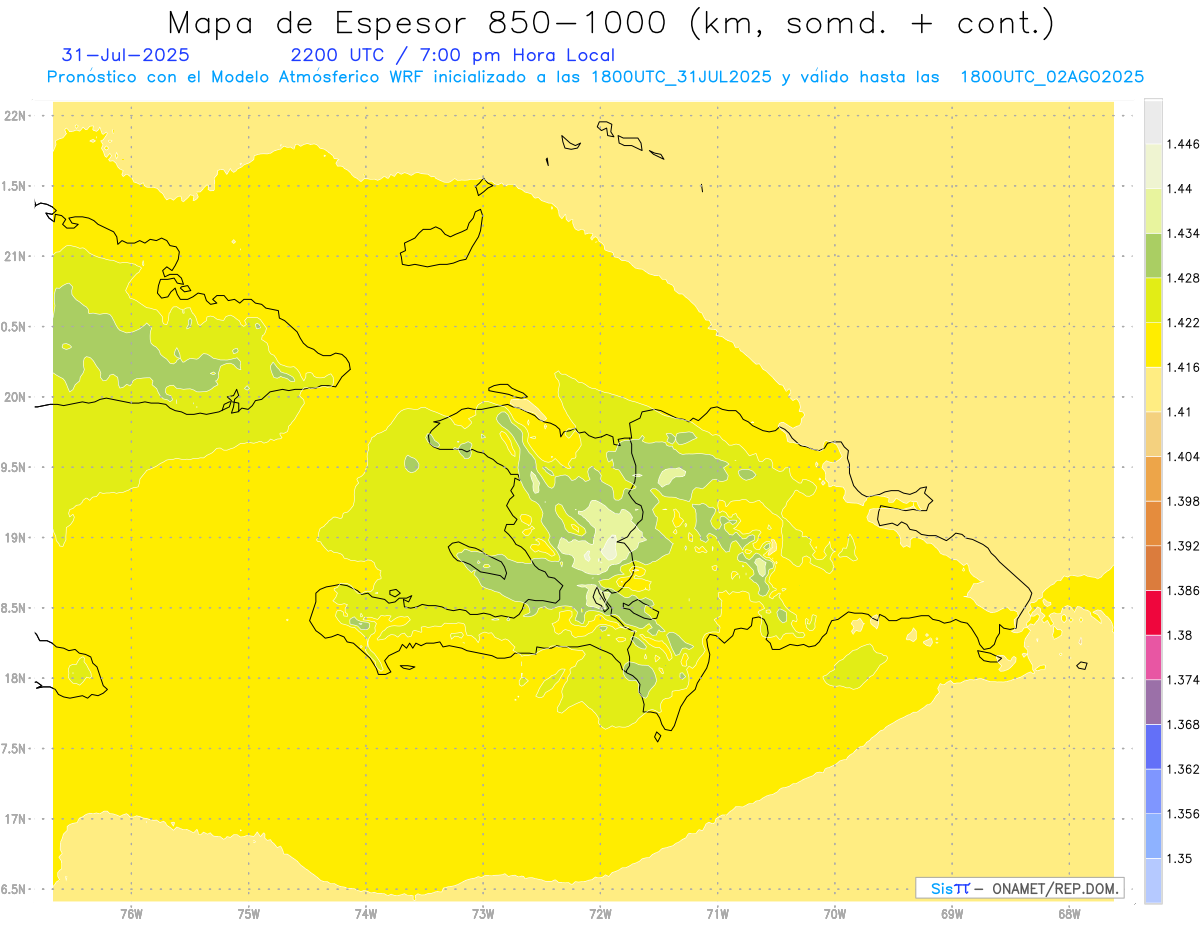Screen dimensions: 1200x927
Task: Click the 18N latitude axis label
Action: tap(15, 678)
